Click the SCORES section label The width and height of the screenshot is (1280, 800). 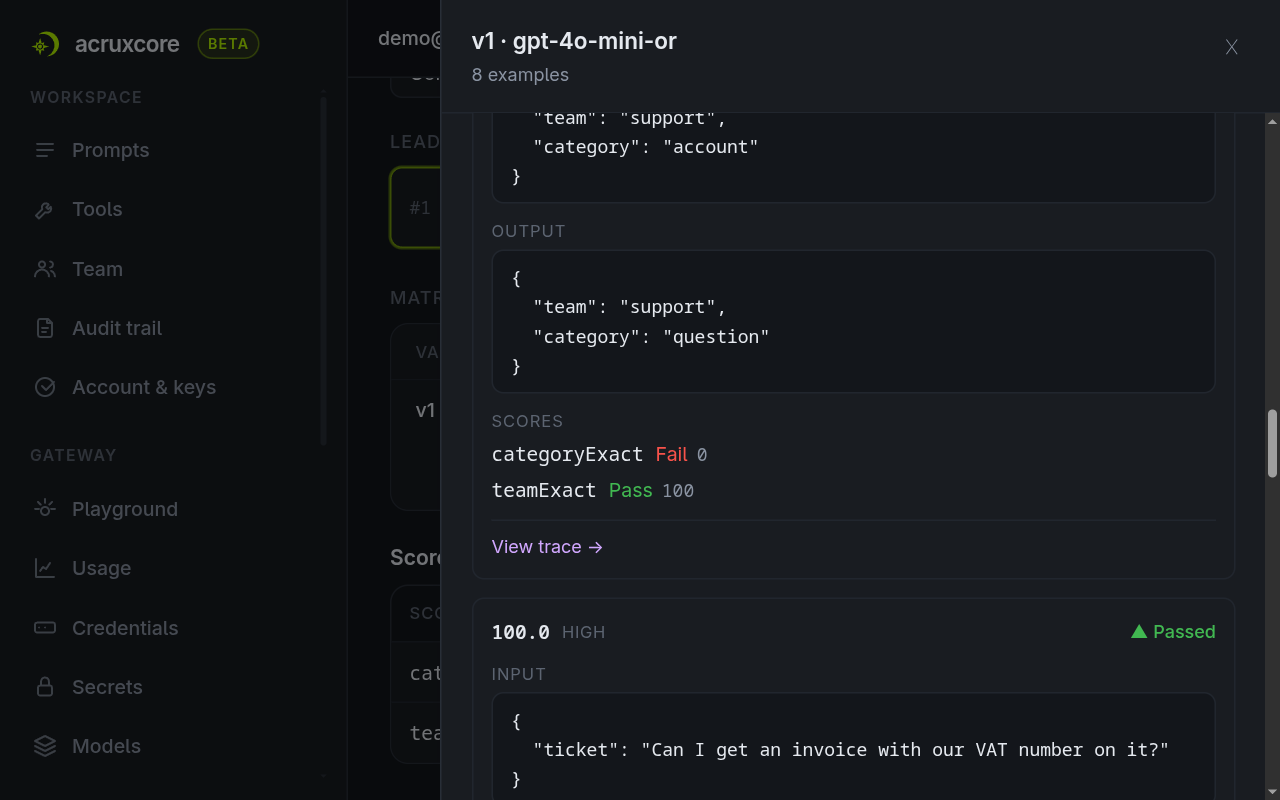pyautogui.click(x=528, y=421)
